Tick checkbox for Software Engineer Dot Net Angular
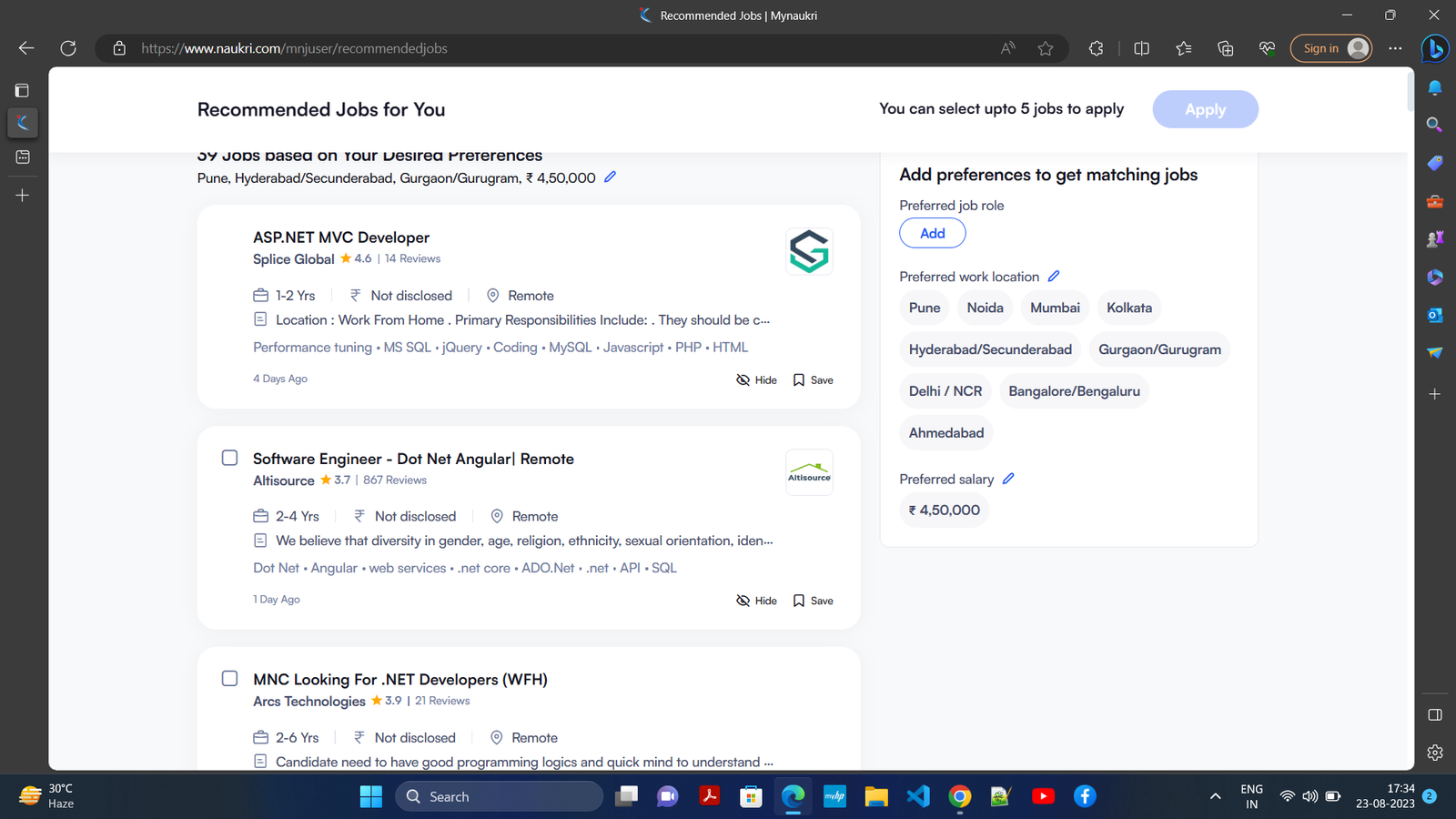Viewport: 1456px width, 819px height. 230,458
